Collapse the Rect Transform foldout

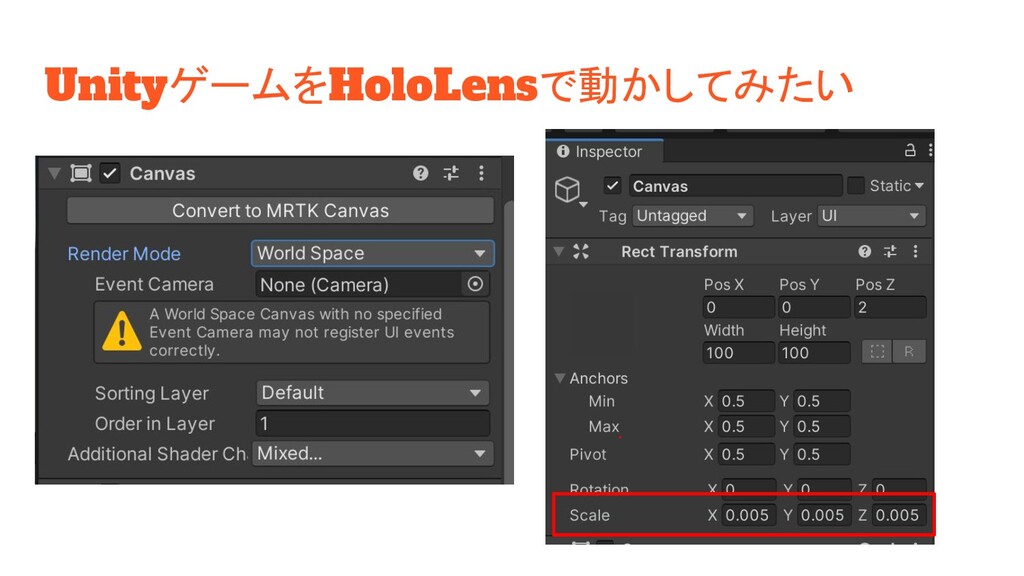(559, 251)
